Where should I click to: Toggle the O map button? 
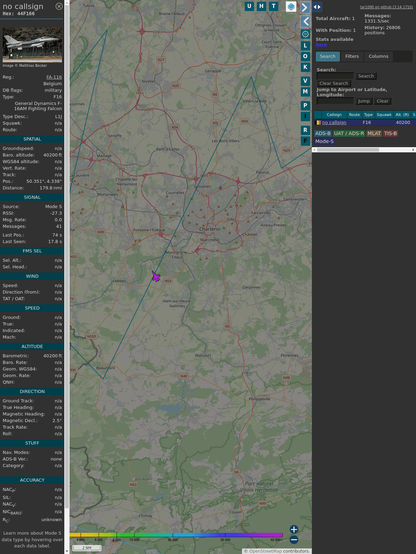[305, 56]
